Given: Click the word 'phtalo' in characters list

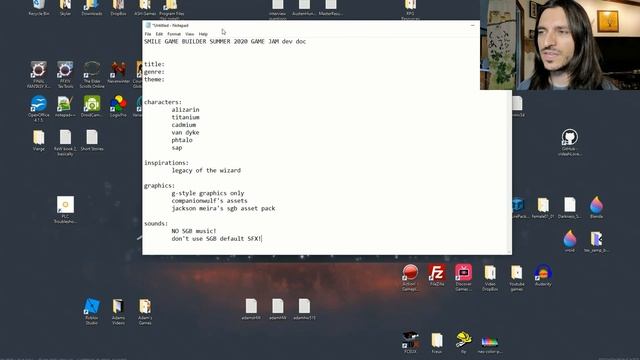Looking at the screenshot, I should pos(182,140).
